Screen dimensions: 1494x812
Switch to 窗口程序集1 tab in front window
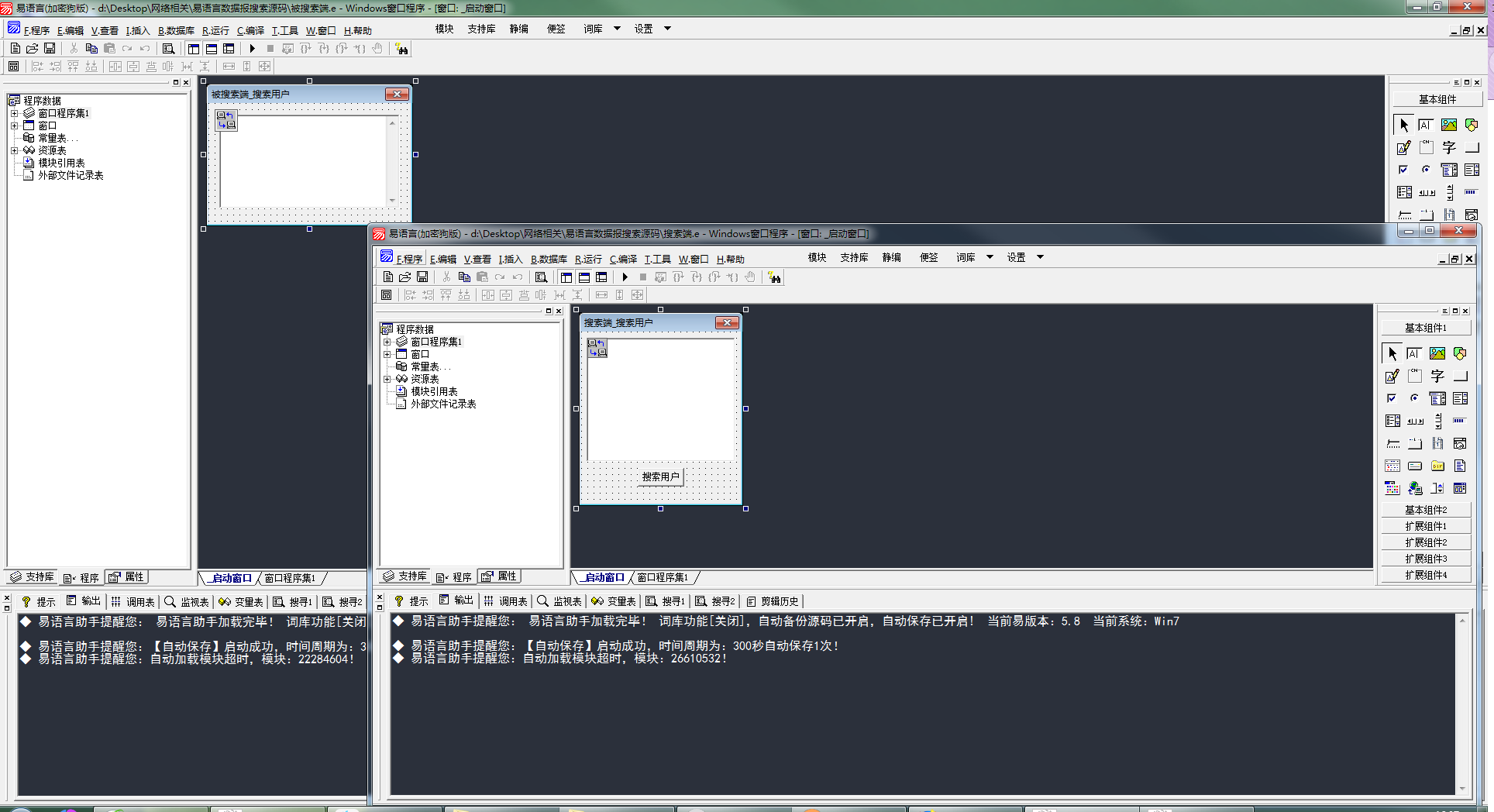coord(663,577)
